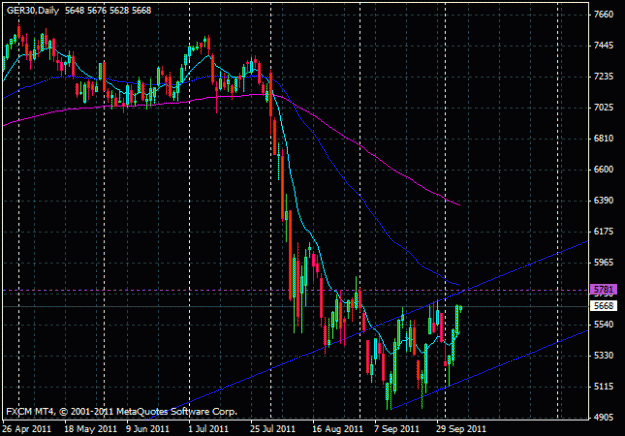Click the 29 Sep 2011 date label
The image size is (625, 436).
point(462,429)
